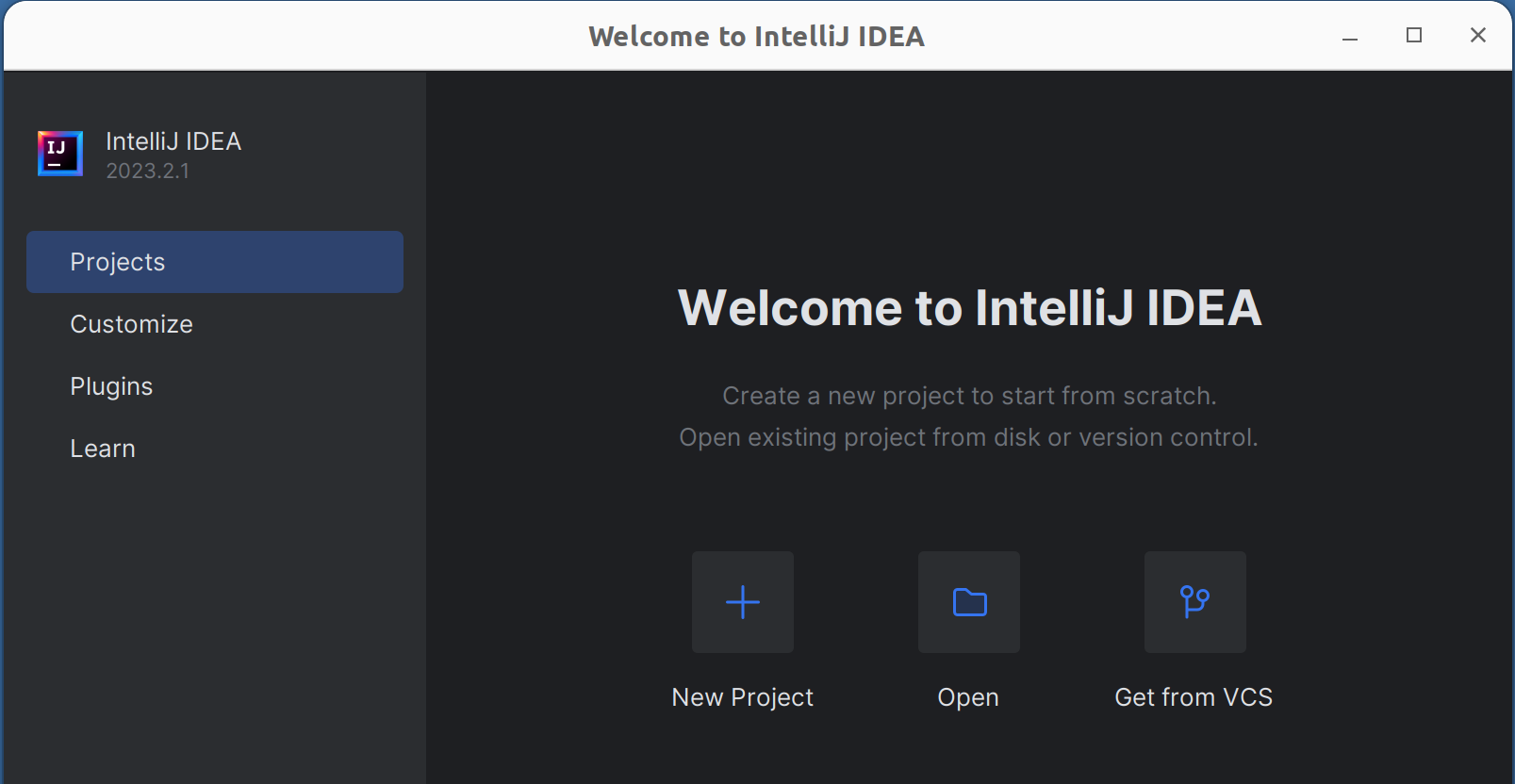
Task: Close the Welcome to IntelliJ IDEA window
Action: [1477, 36]
